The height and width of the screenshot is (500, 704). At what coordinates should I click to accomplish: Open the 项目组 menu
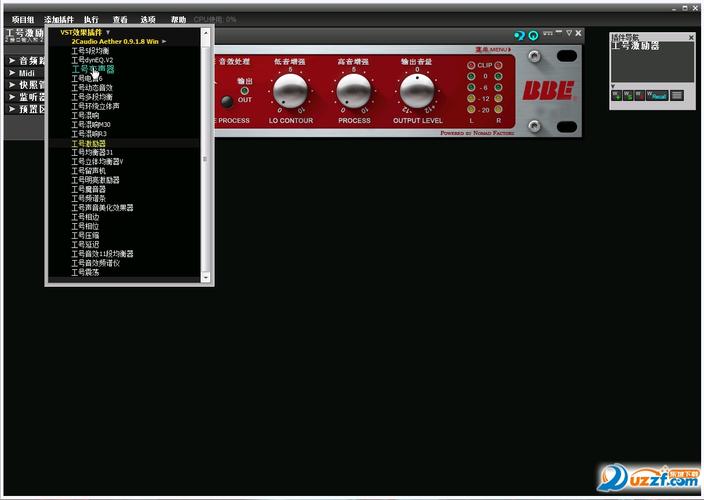pyautogui.click(x=23, y=19)
